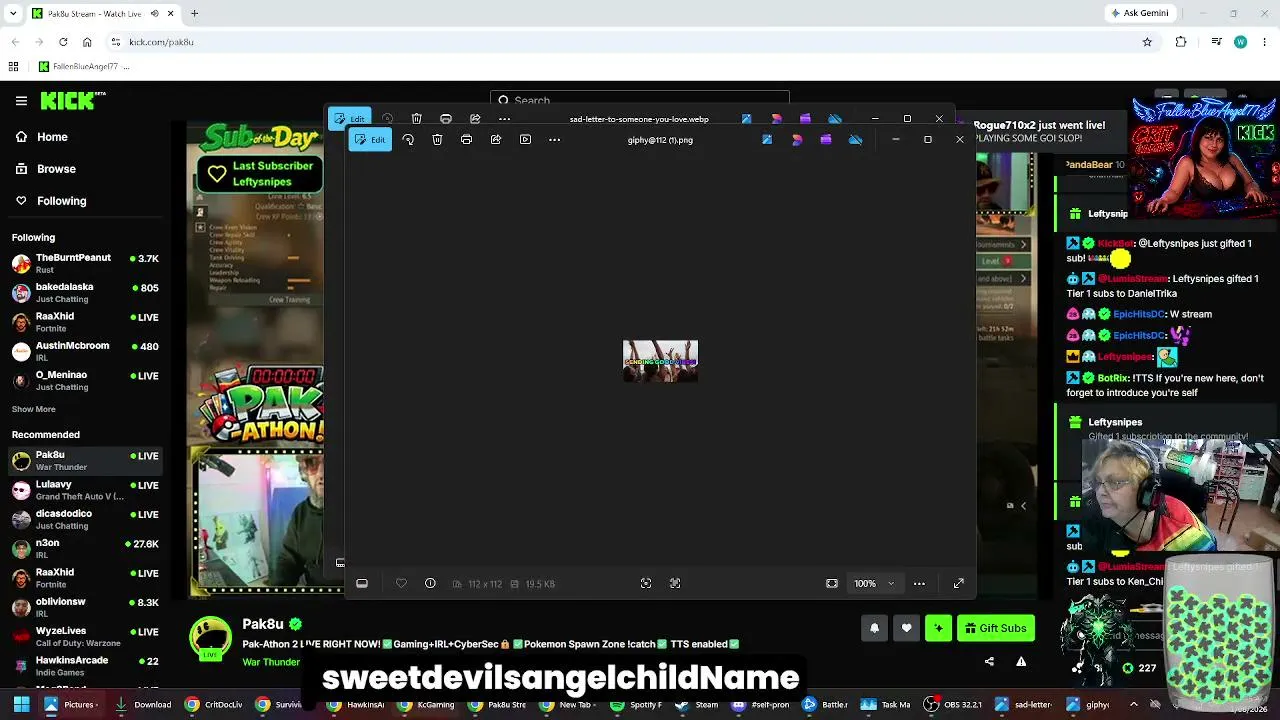Open Windows Start menu
This screenshot has height=720, width=1280.
coord(21,704)
